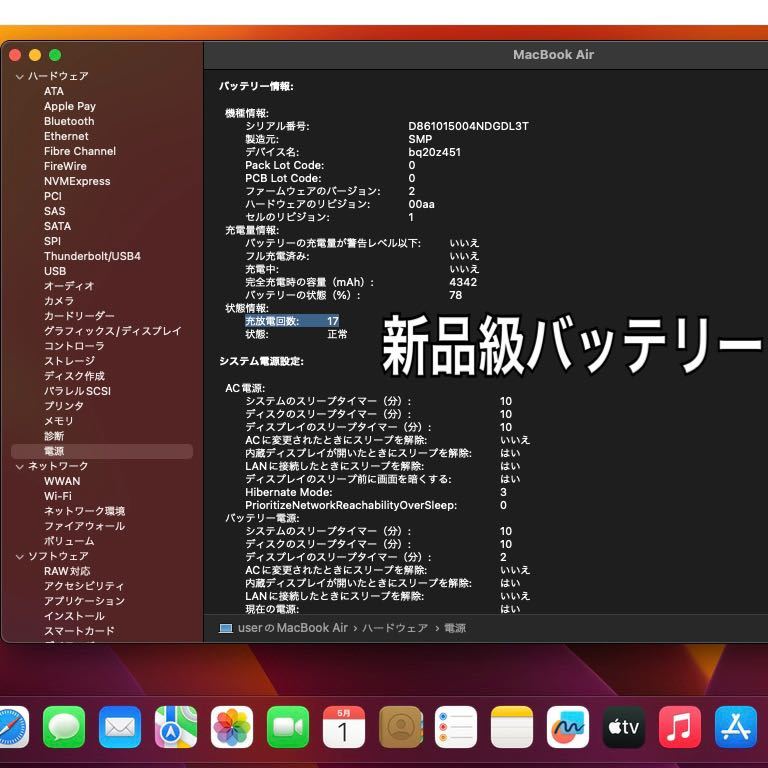Select ディスク作成 in the sidebar
Screen dimensions: 768x768
click(74, 376)
